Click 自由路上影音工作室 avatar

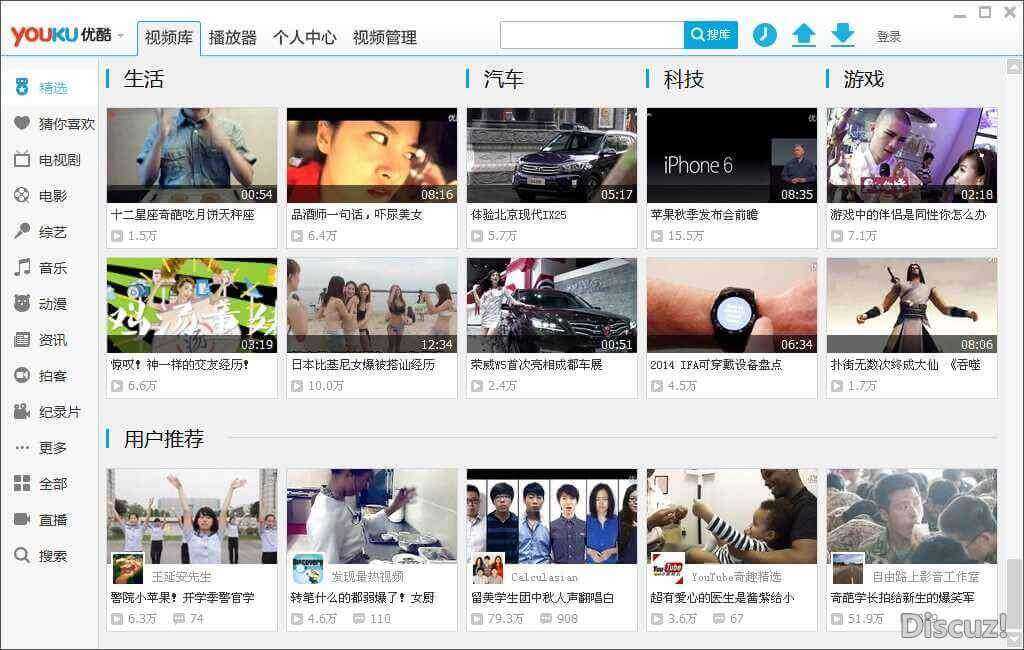848,568
